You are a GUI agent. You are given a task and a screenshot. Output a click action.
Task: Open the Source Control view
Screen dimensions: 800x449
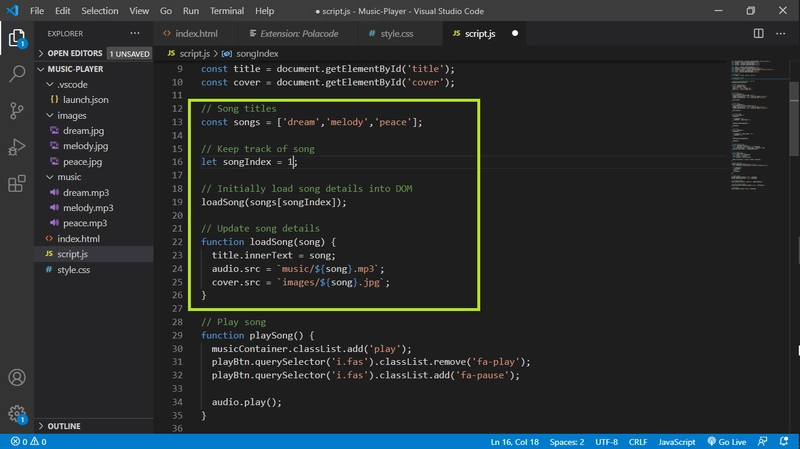[x=17, y=110]
